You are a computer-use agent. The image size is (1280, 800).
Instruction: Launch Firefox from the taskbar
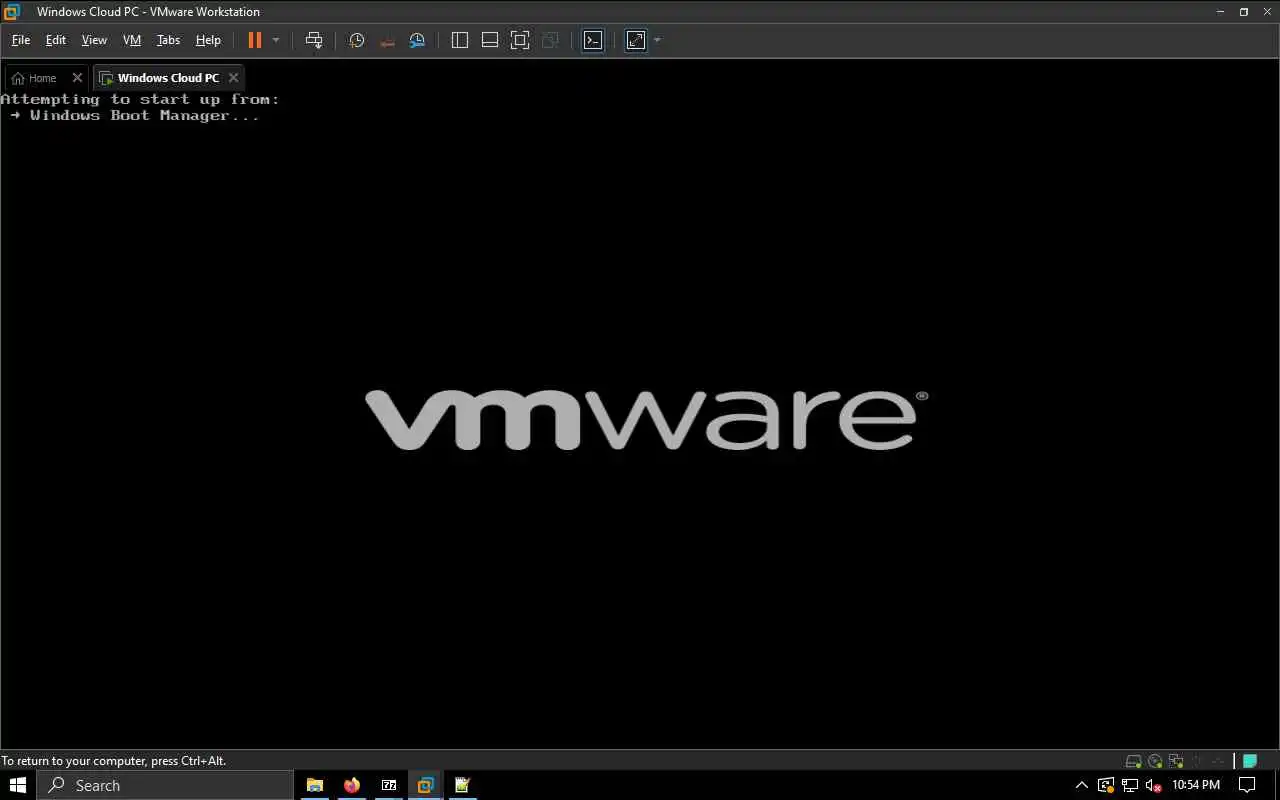[352, 785]
